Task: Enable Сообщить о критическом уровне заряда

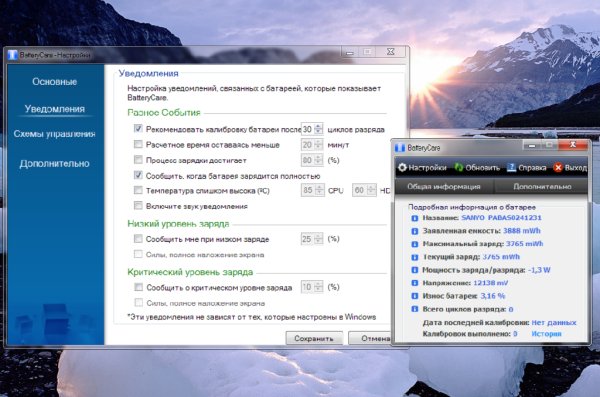Action: pyautogui.click(x=139, y=287)
